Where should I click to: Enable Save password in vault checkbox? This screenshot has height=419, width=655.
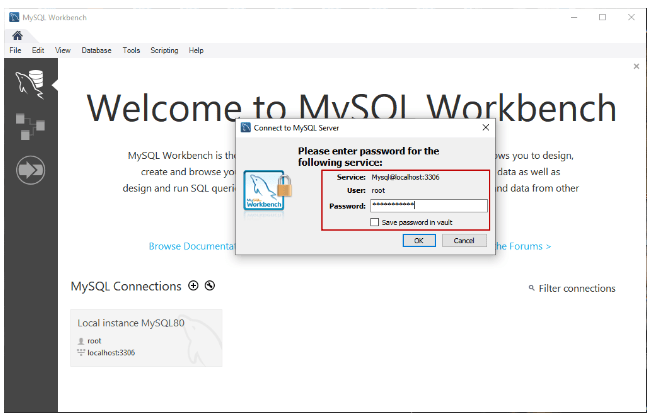375,222
